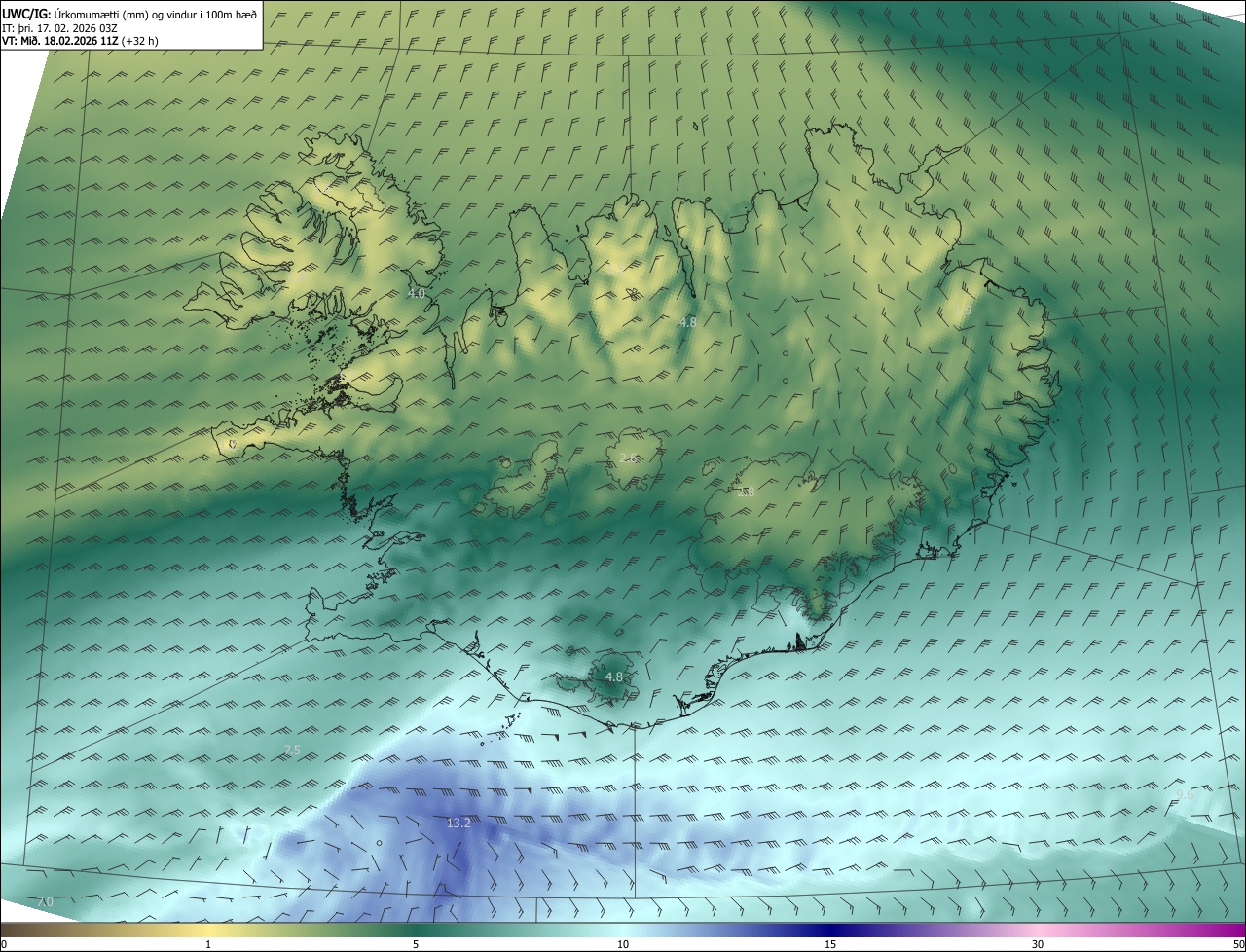Click the "15" tick label on the colour scale
The width and height of the screenshot is (1246, 952).
click(x=830, y=944)
